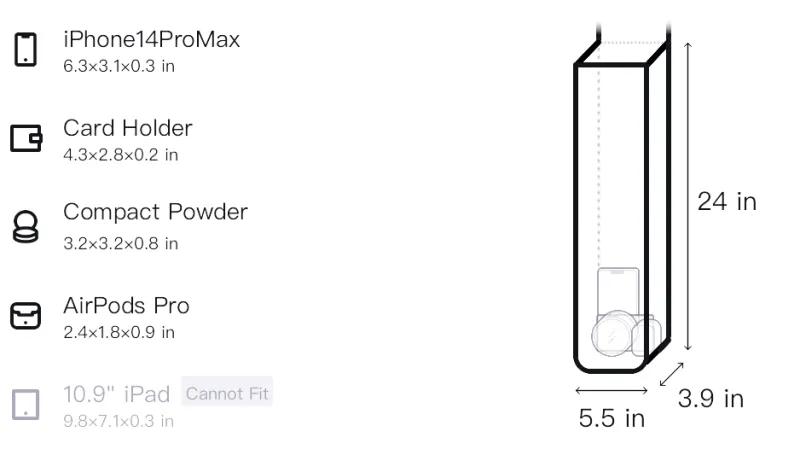Click the 24 in height label
The width and height of the screenshot is (800, 455).
click(x=727, y=201)
